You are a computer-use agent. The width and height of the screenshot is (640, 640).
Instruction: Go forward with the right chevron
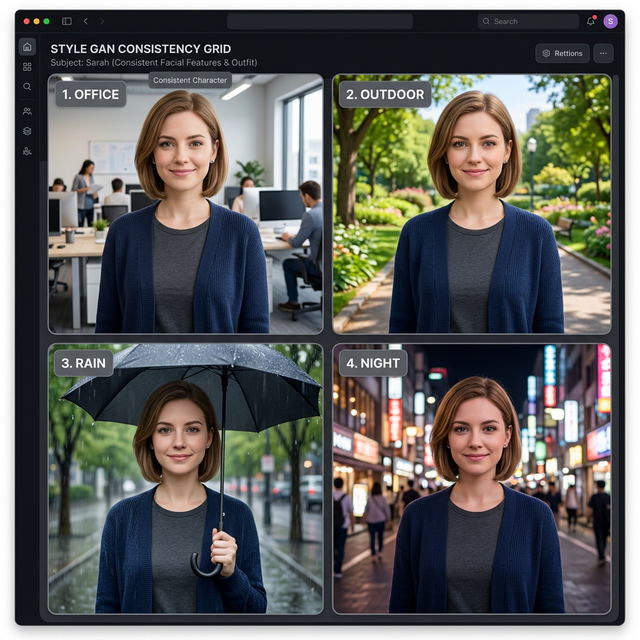click(102, 21)
